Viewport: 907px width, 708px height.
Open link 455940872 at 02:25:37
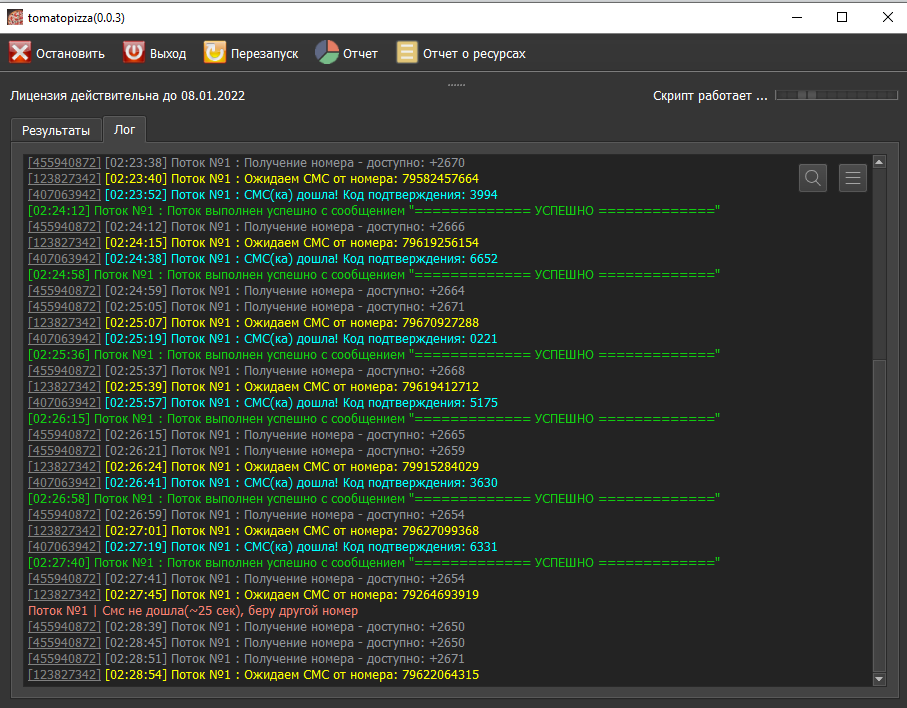64,371
